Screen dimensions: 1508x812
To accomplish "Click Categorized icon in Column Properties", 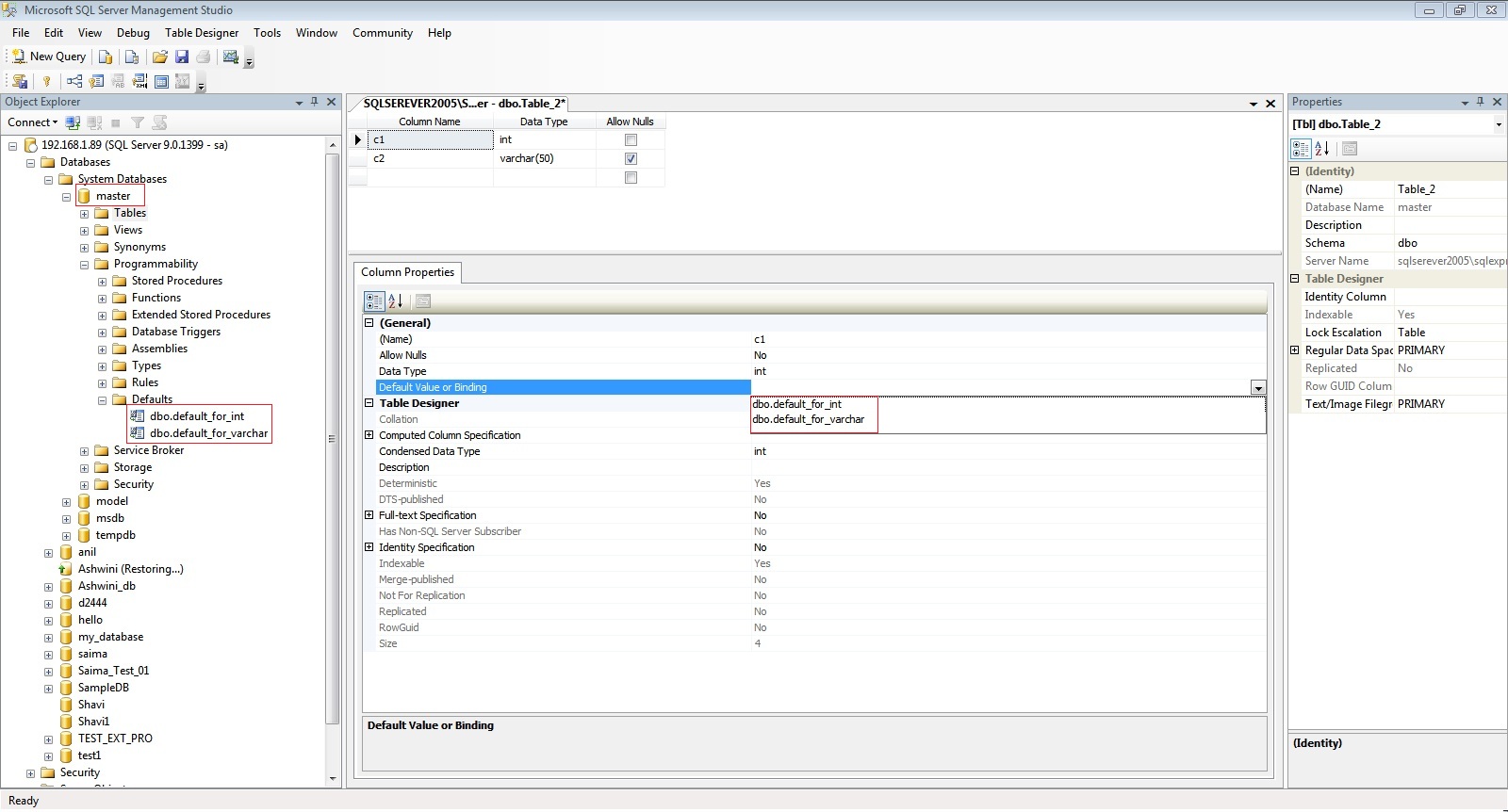I will [374, 301].
